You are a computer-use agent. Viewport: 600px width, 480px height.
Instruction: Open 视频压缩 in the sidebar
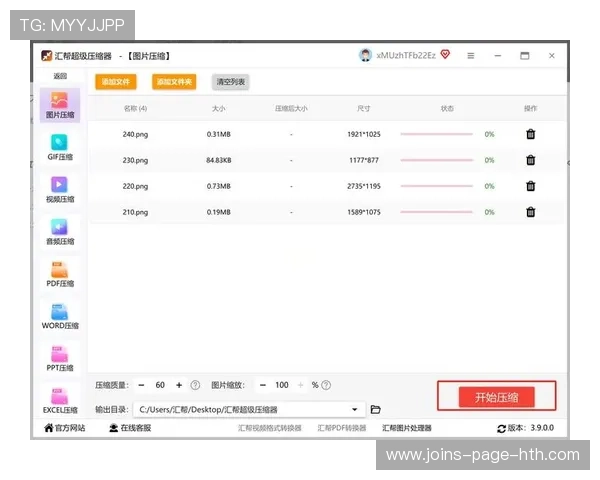click(60, 189)
